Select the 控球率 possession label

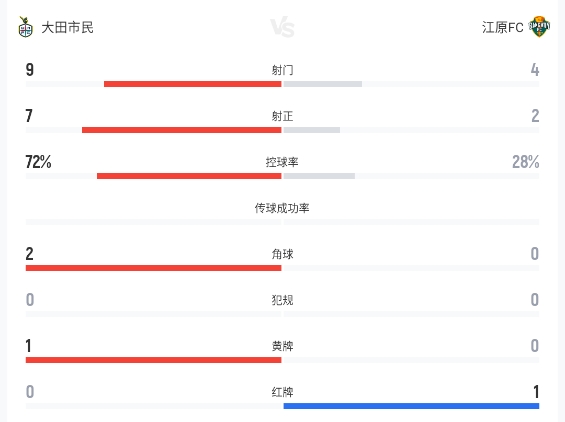[282, 162]
